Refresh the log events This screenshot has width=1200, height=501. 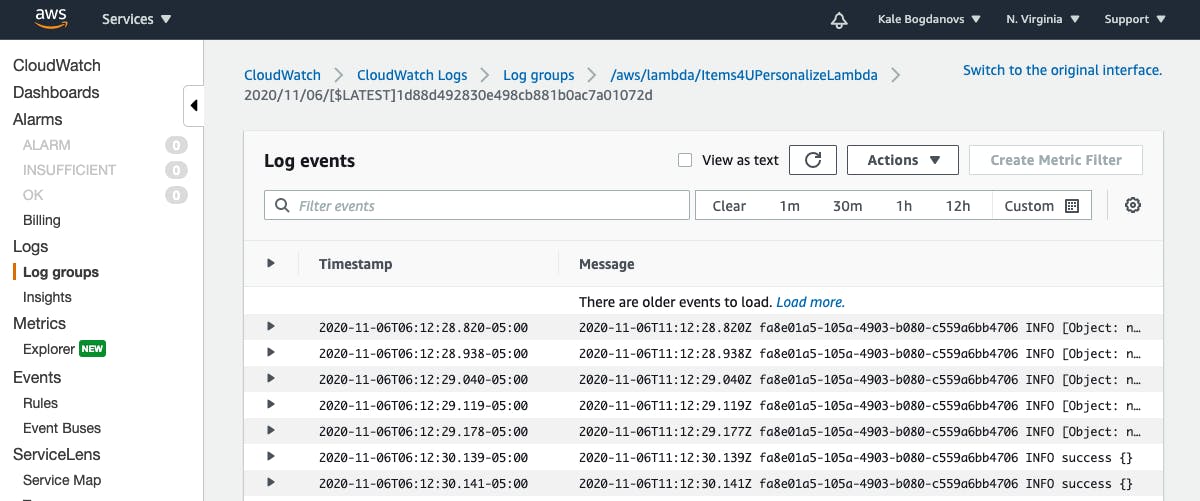coord(813,160)
